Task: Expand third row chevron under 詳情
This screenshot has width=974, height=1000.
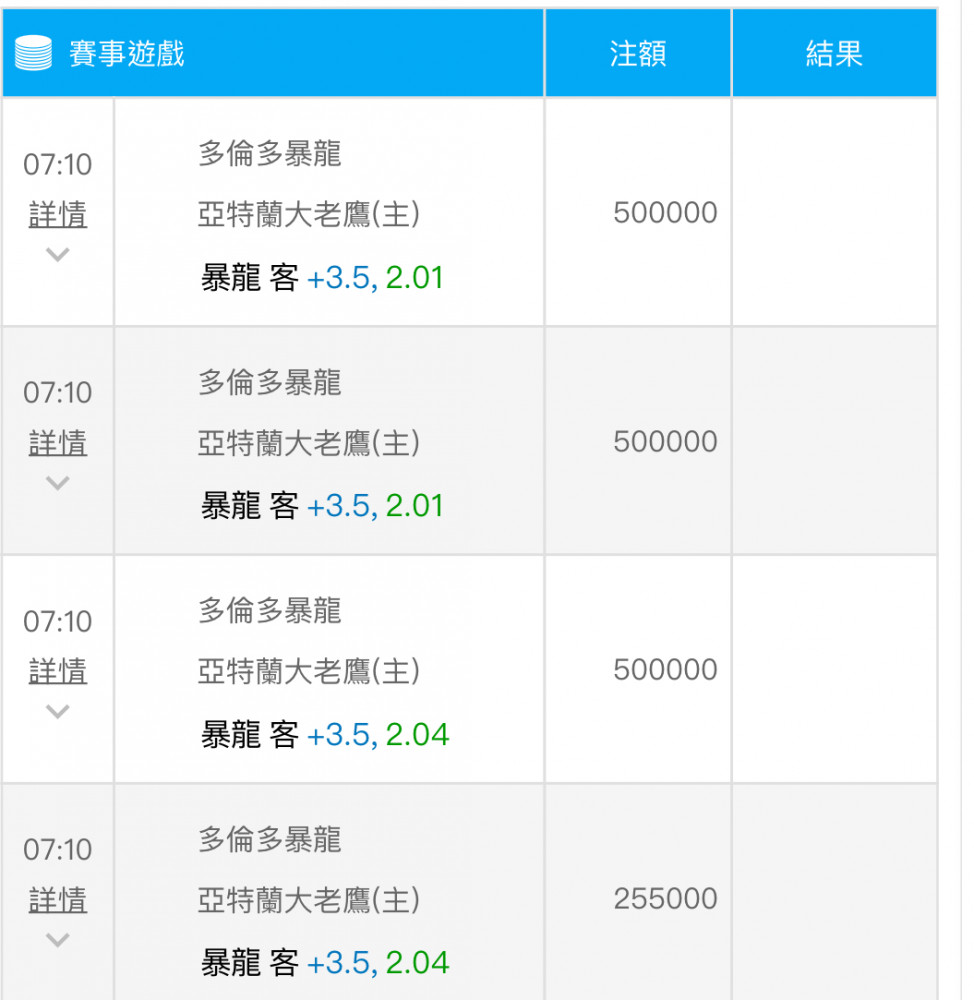Action: [x=57, y=711]
